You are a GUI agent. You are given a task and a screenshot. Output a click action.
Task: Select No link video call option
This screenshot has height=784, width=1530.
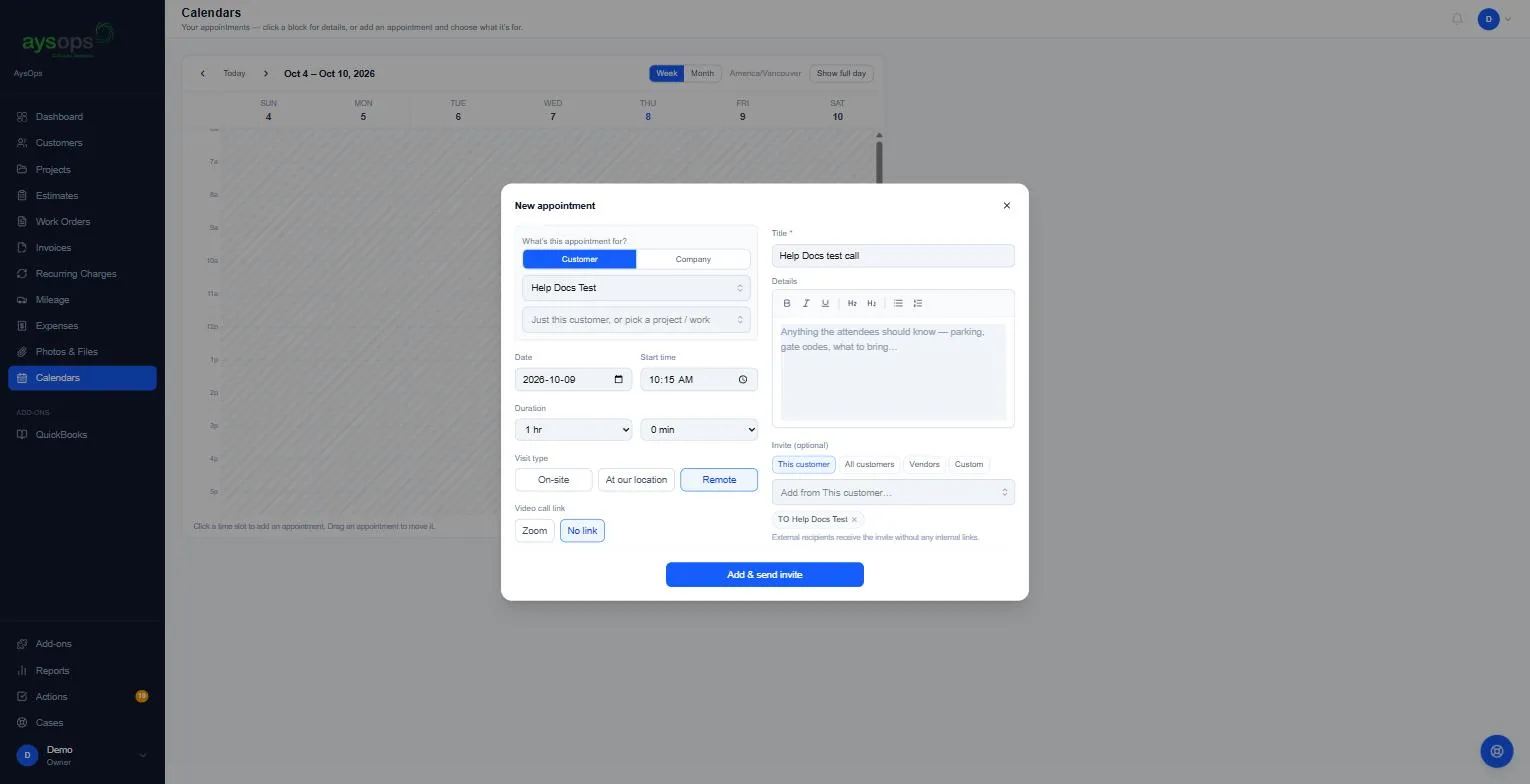click(x=582, y=531)
